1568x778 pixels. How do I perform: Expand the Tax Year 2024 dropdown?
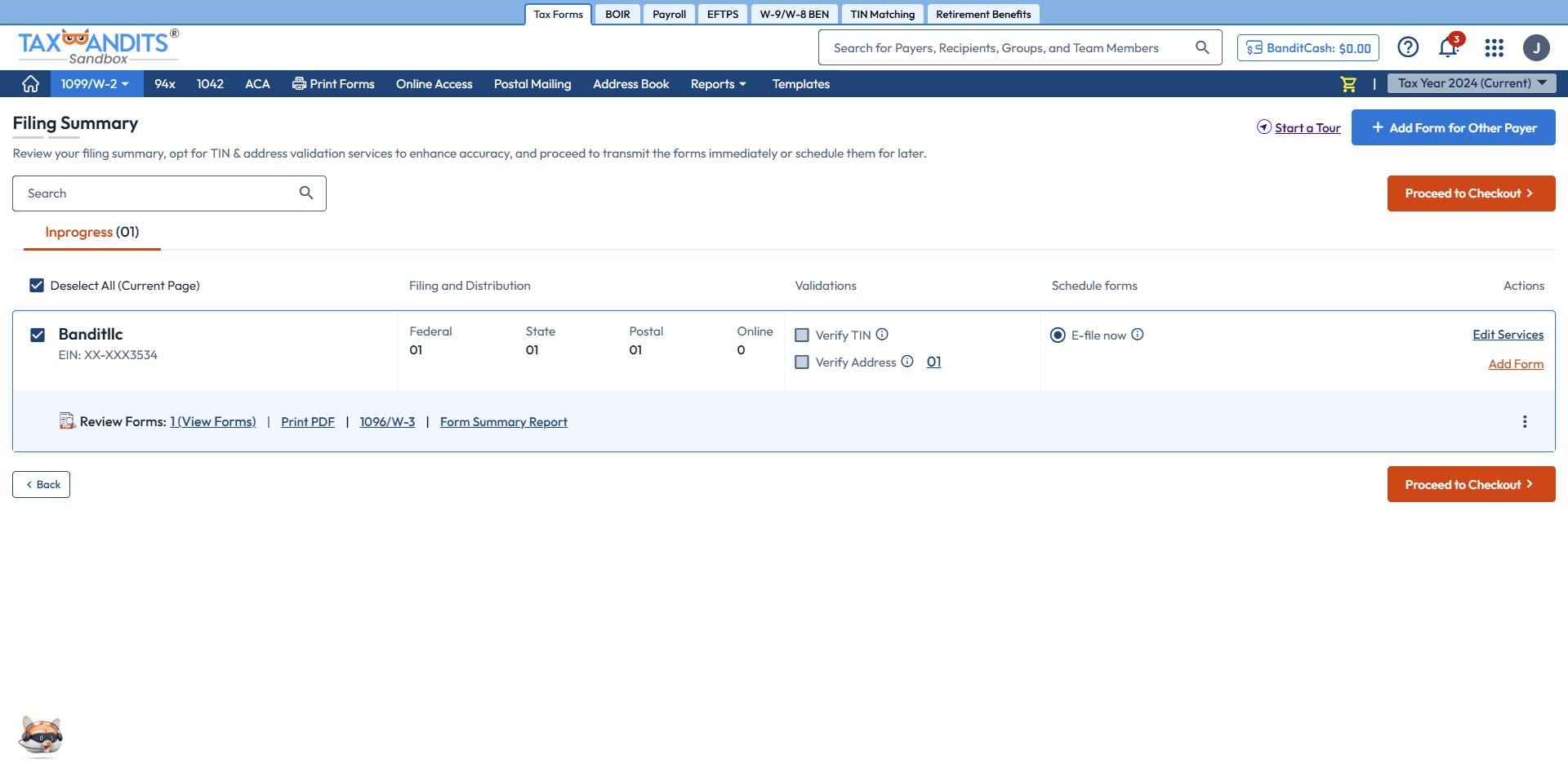pyautogui.click(x=1471, y=83)
